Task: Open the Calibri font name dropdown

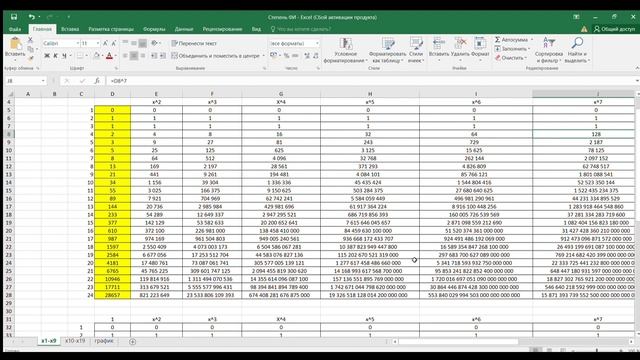Action: pyautogui.click(x=78, y=43)
